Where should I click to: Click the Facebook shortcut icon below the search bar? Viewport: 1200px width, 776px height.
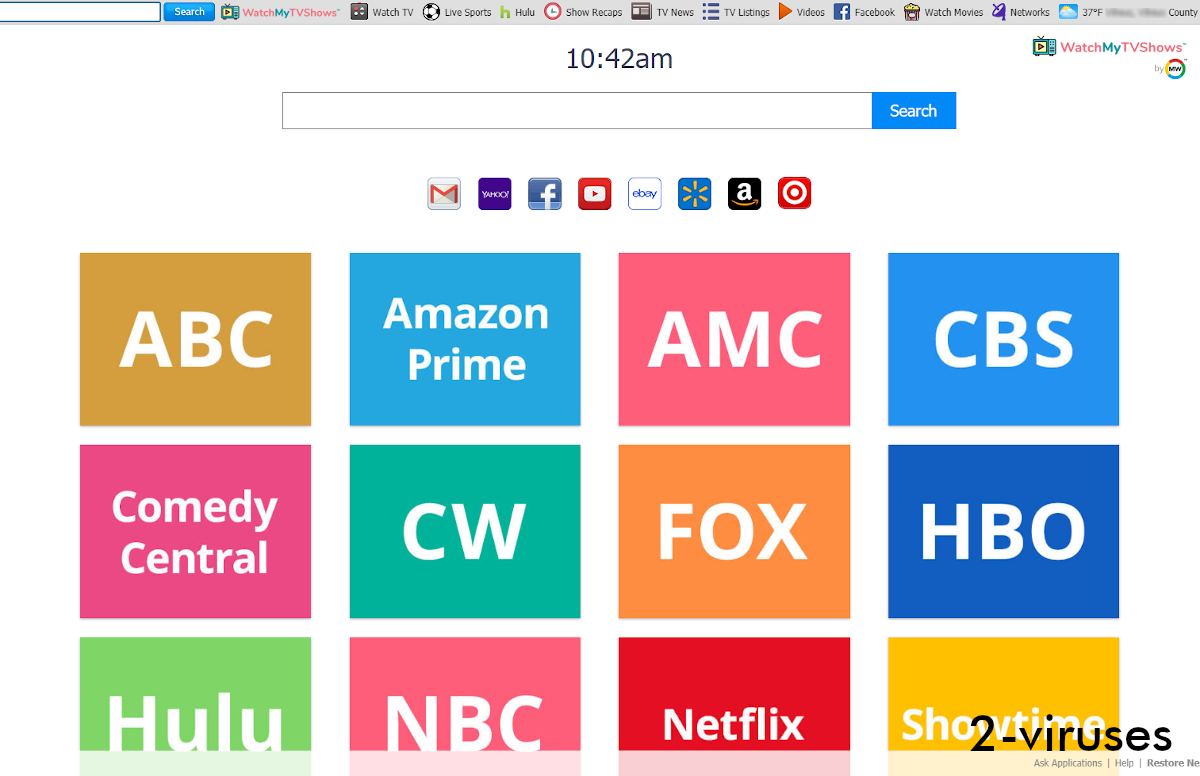[x=544, y=193]
